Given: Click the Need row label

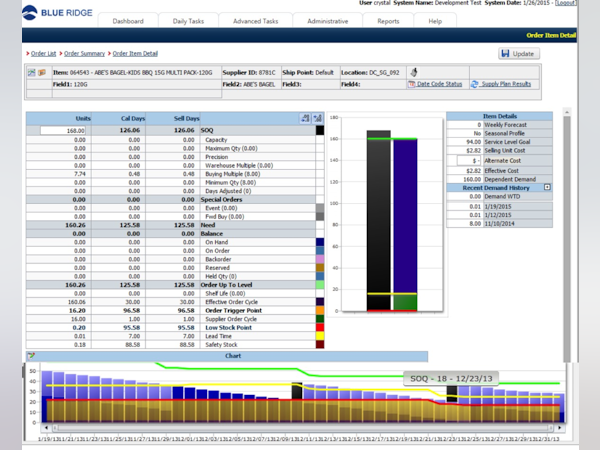Looking at the screenshot, I should pos(208,225).
